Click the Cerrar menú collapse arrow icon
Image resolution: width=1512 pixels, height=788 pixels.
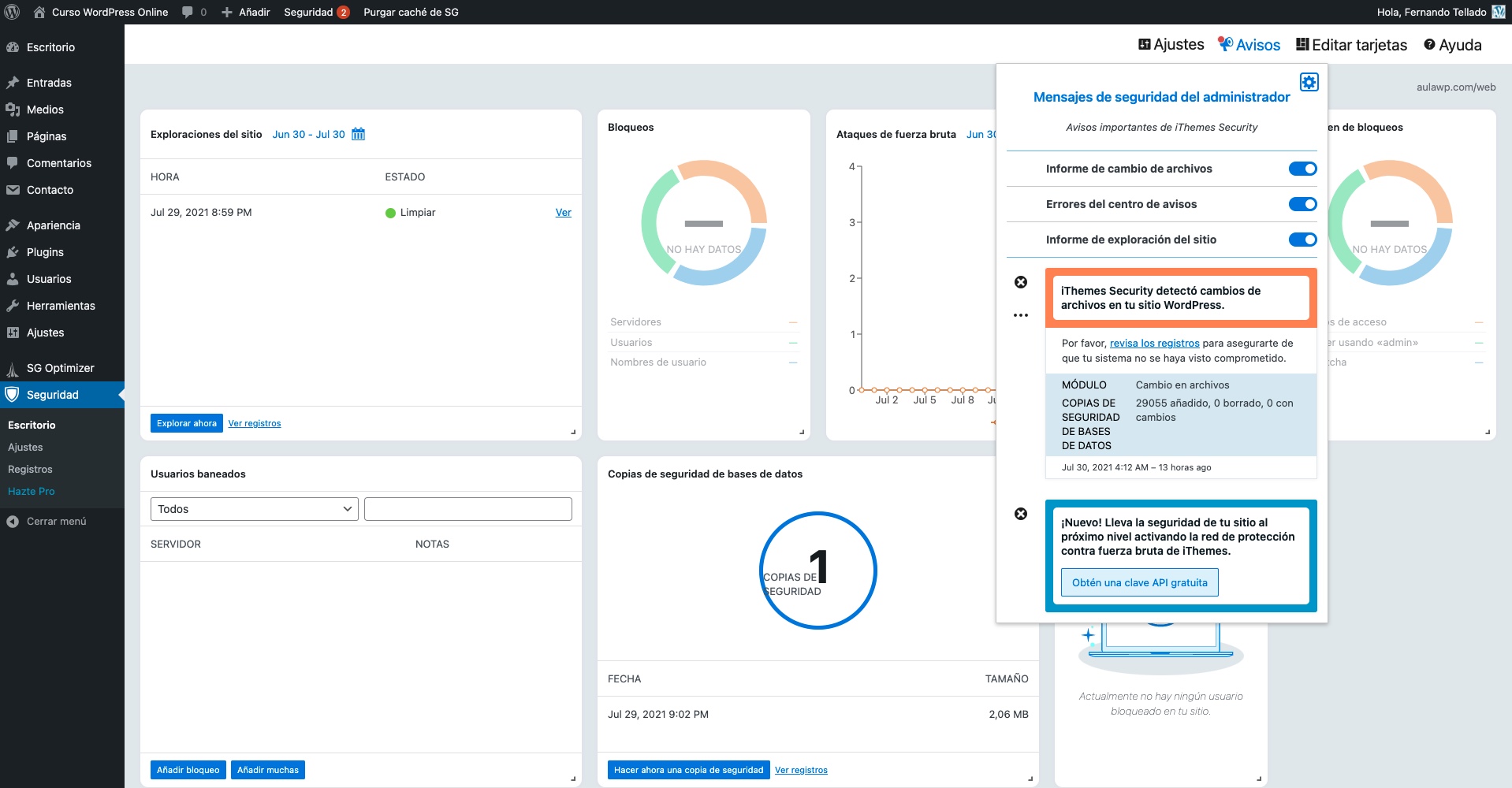[13, 522]
